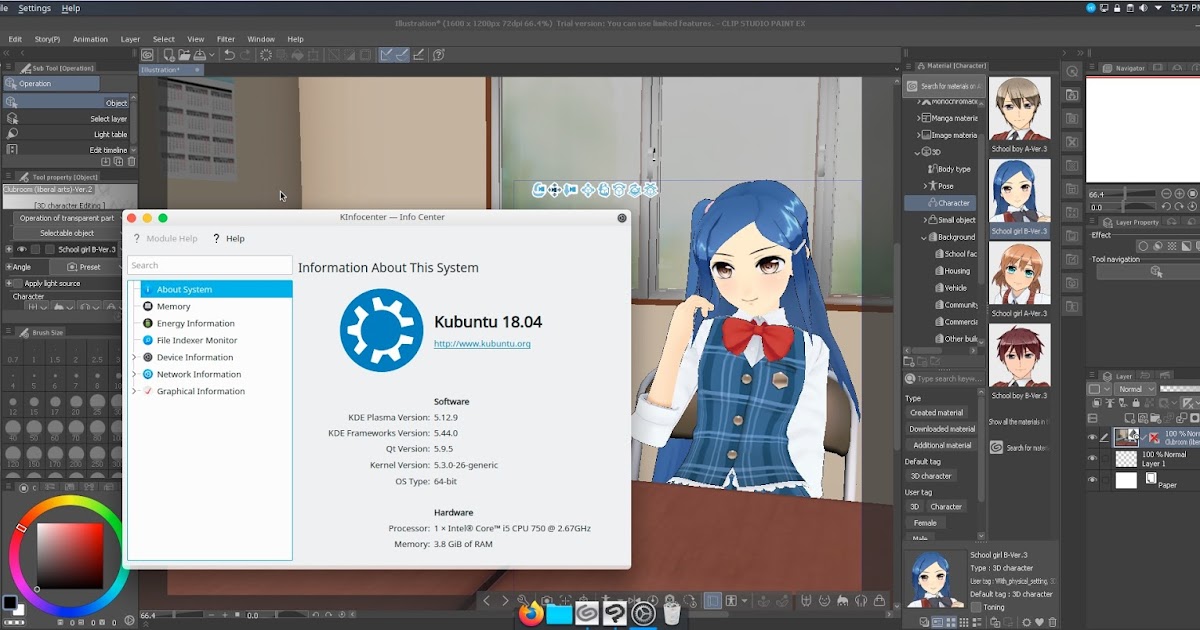Toggle visibility of the Clubroom 3D layer
Viewport: 1200px width, 630px height.
[1092, 437]
